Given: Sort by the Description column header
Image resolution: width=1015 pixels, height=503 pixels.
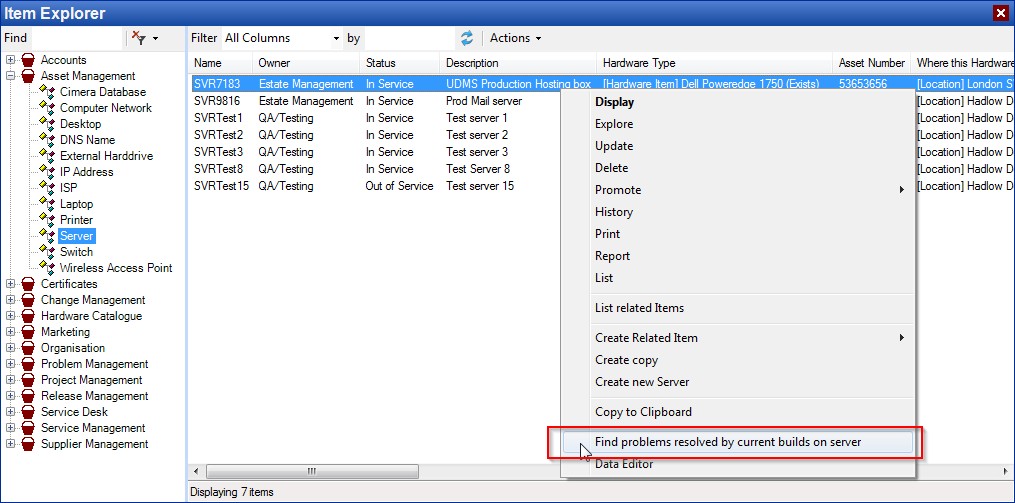Looking at the screenshot, I should [x=518, y=63].
